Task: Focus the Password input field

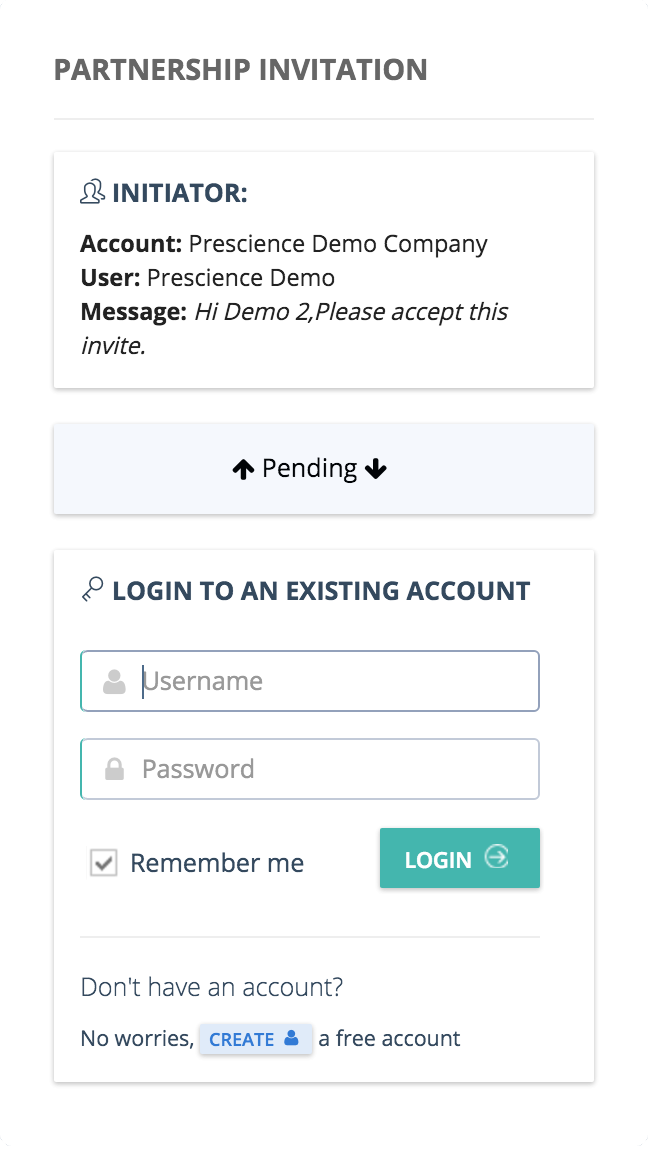Action: tap(310, 769)
